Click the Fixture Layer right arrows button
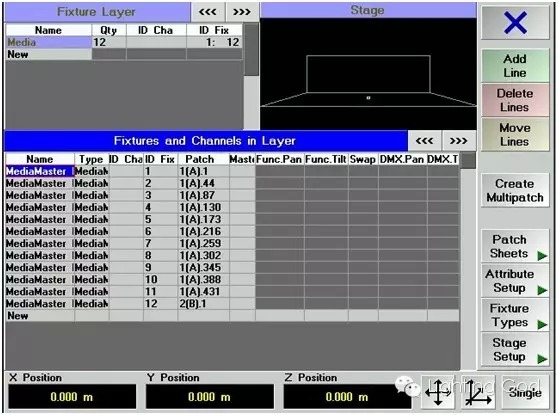Screen dimensions: 558x415 pos(242,12)
